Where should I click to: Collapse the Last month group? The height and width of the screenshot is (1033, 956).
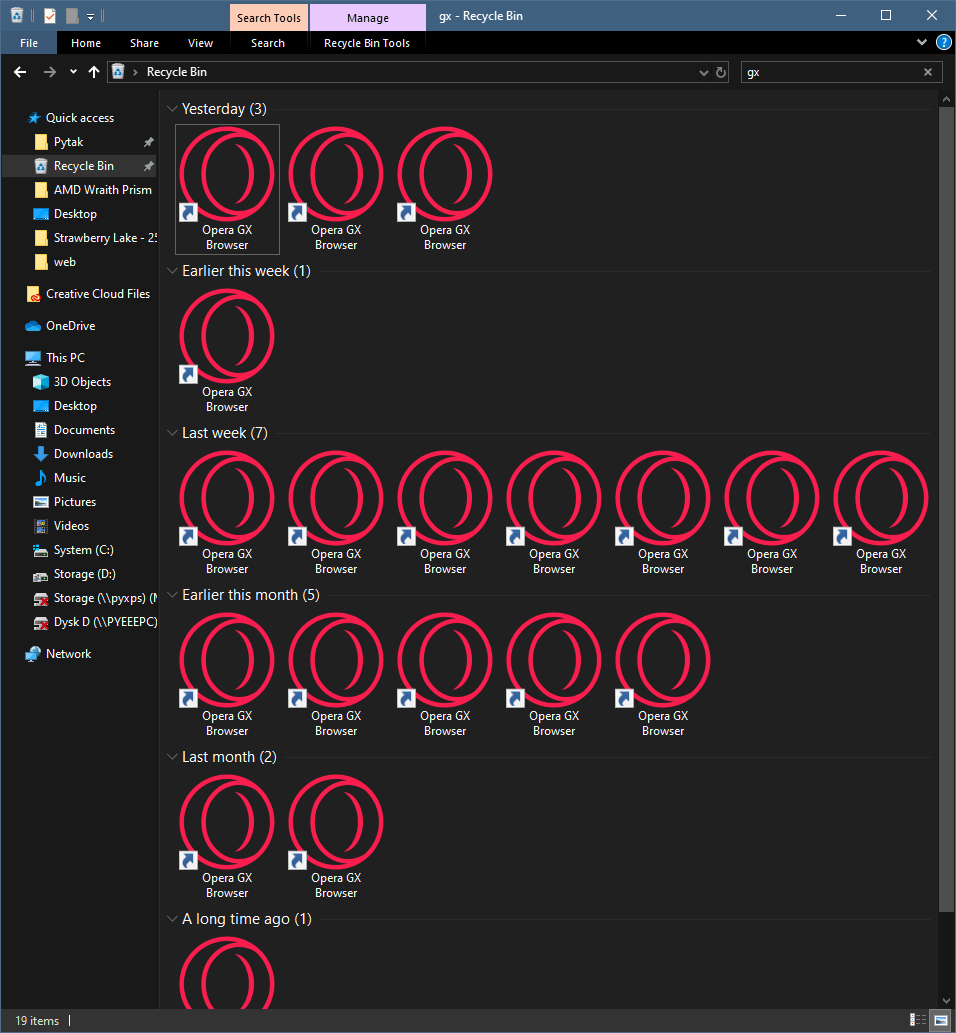pos(172,757)
